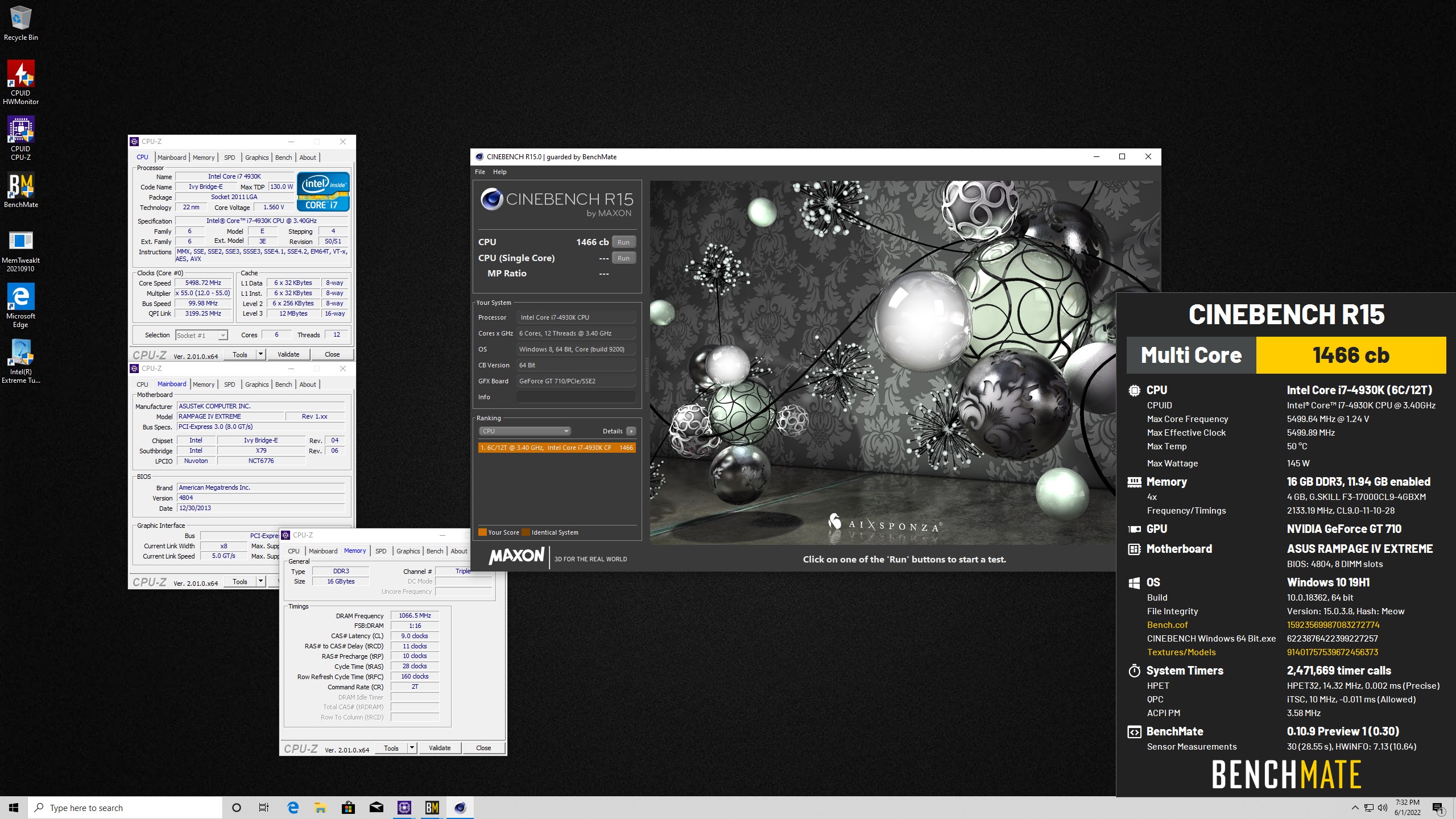Open the Recycle Bin desktop icon
Image resolution: width=1456 pixels, height=819 pixels.
tap(20, 23)
